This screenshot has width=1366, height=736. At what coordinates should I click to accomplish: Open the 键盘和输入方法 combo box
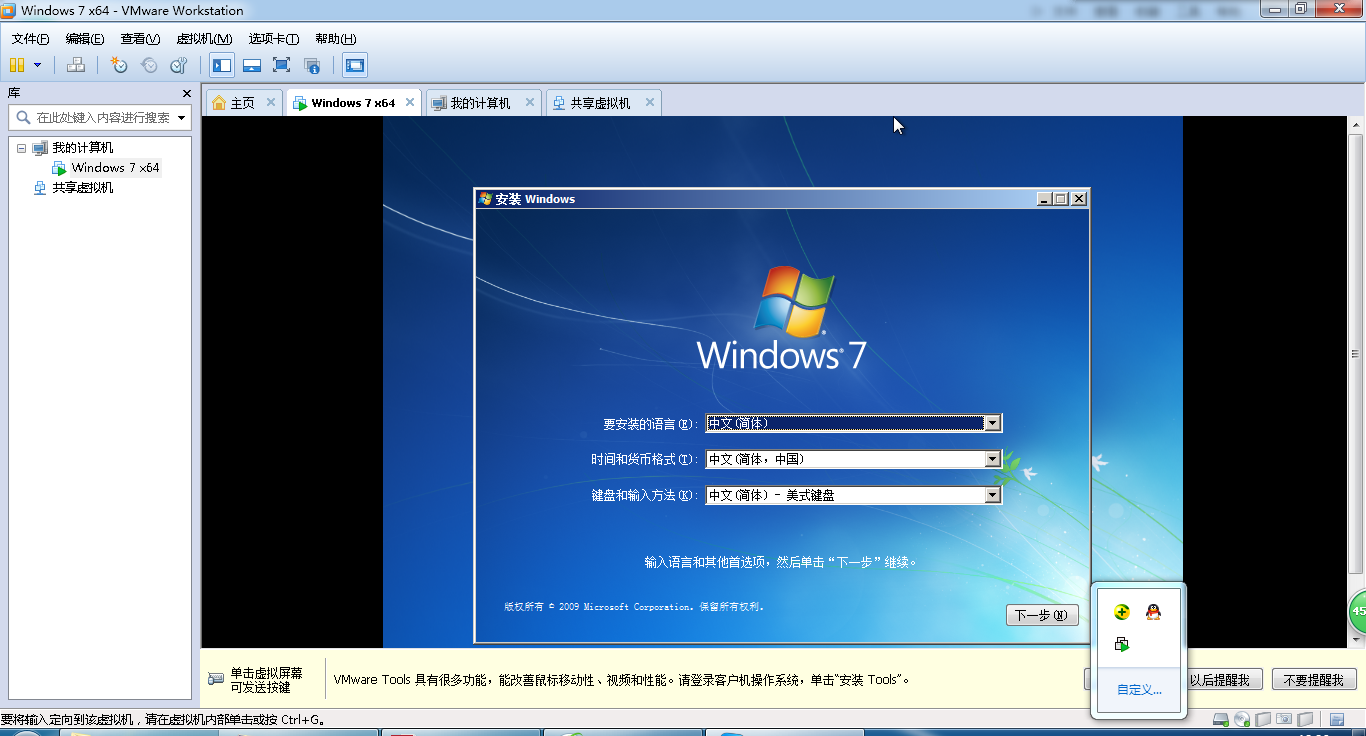coord(854,495)
